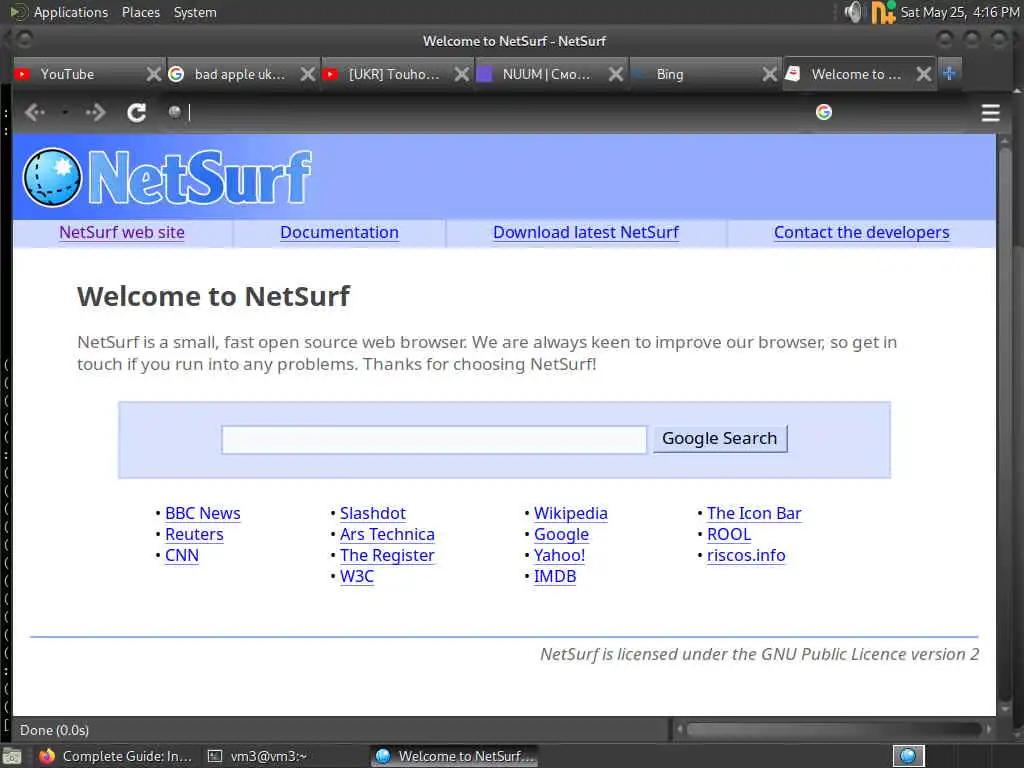Reload the page with the refresh icon

136,112
